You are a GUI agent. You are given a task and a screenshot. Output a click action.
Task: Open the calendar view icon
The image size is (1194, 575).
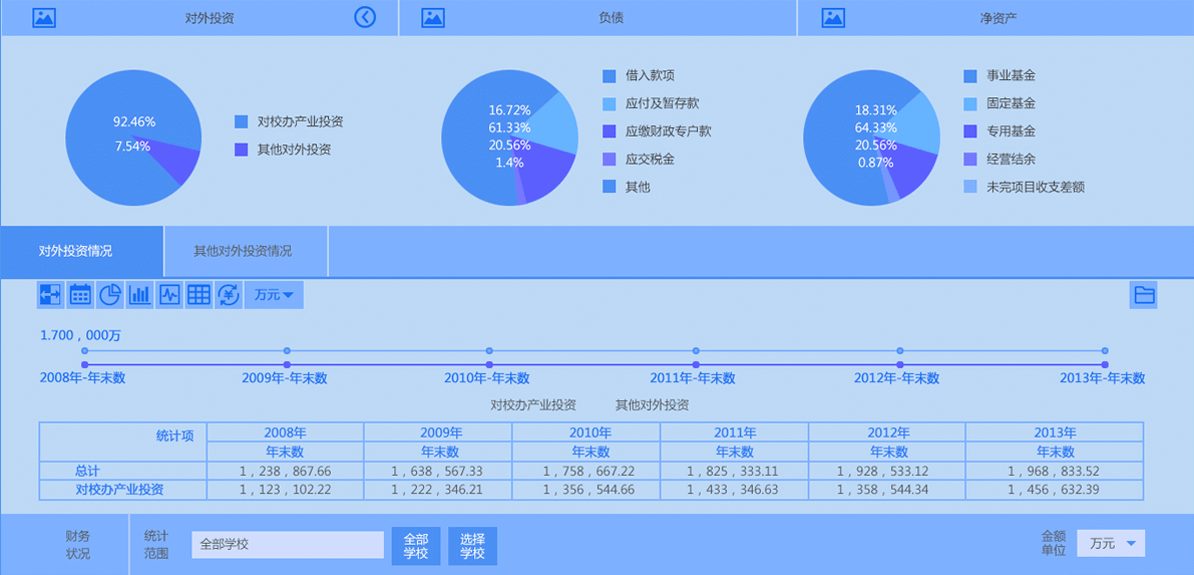80,295
